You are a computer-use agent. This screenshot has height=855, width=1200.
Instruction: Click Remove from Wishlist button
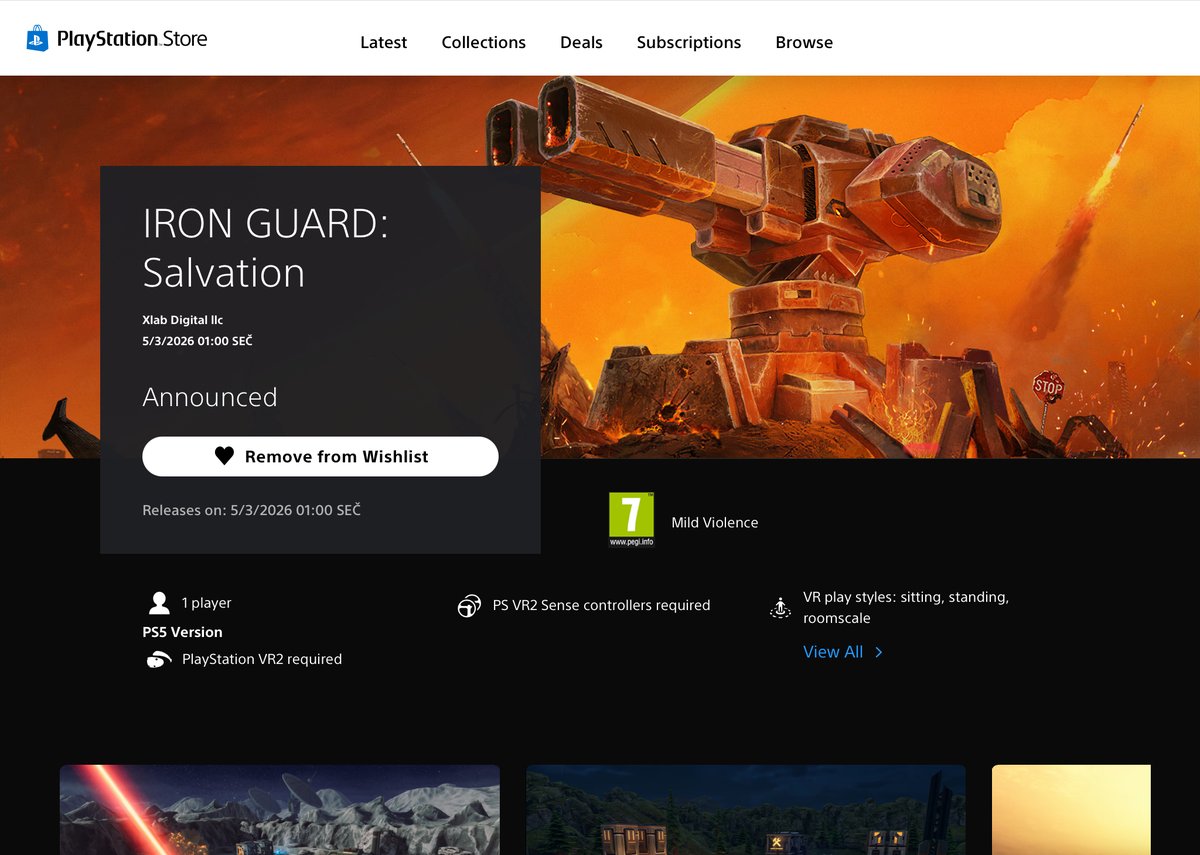320,456
